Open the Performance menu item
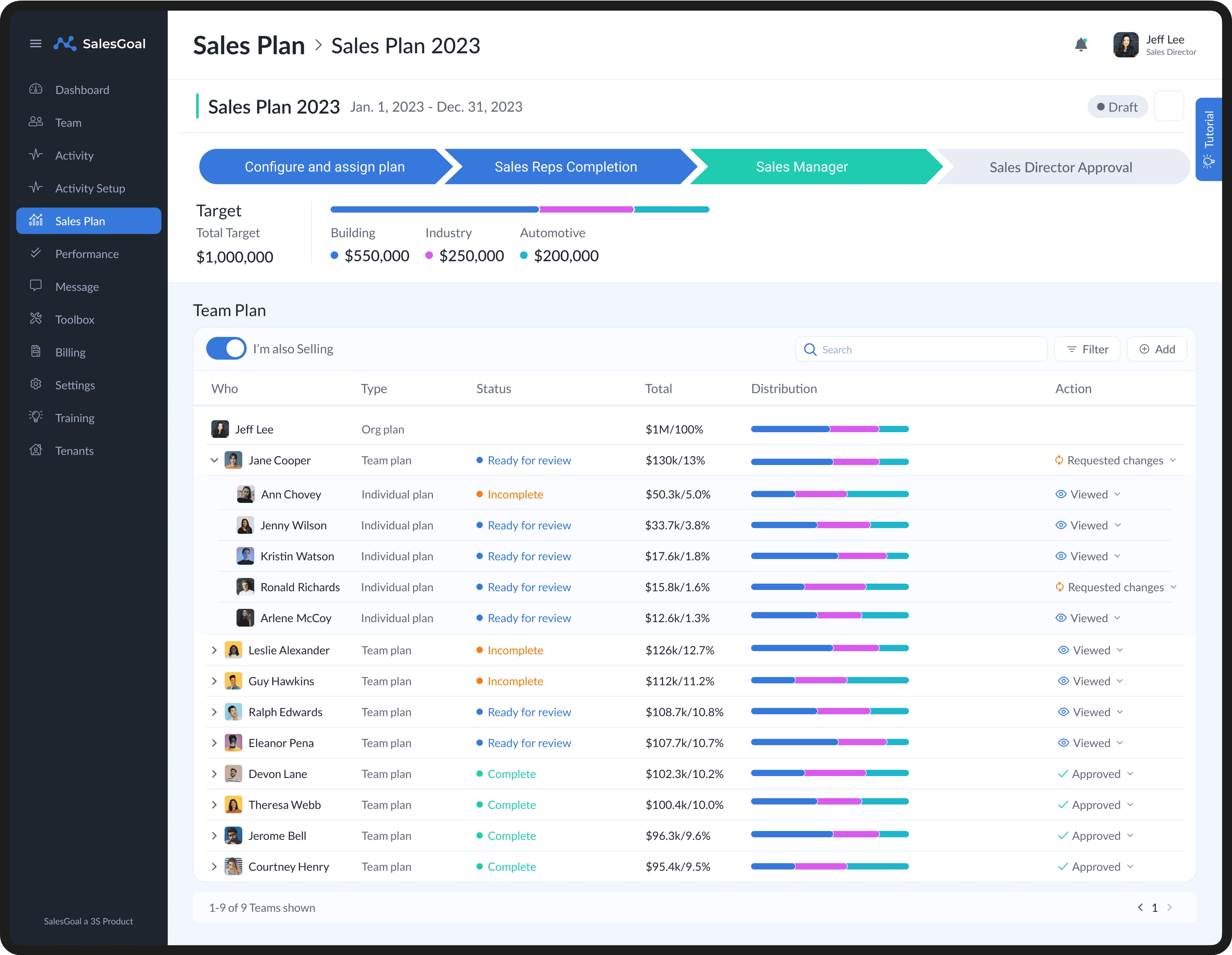Screen dimensions: 1232x955 (x=87, y=254)
